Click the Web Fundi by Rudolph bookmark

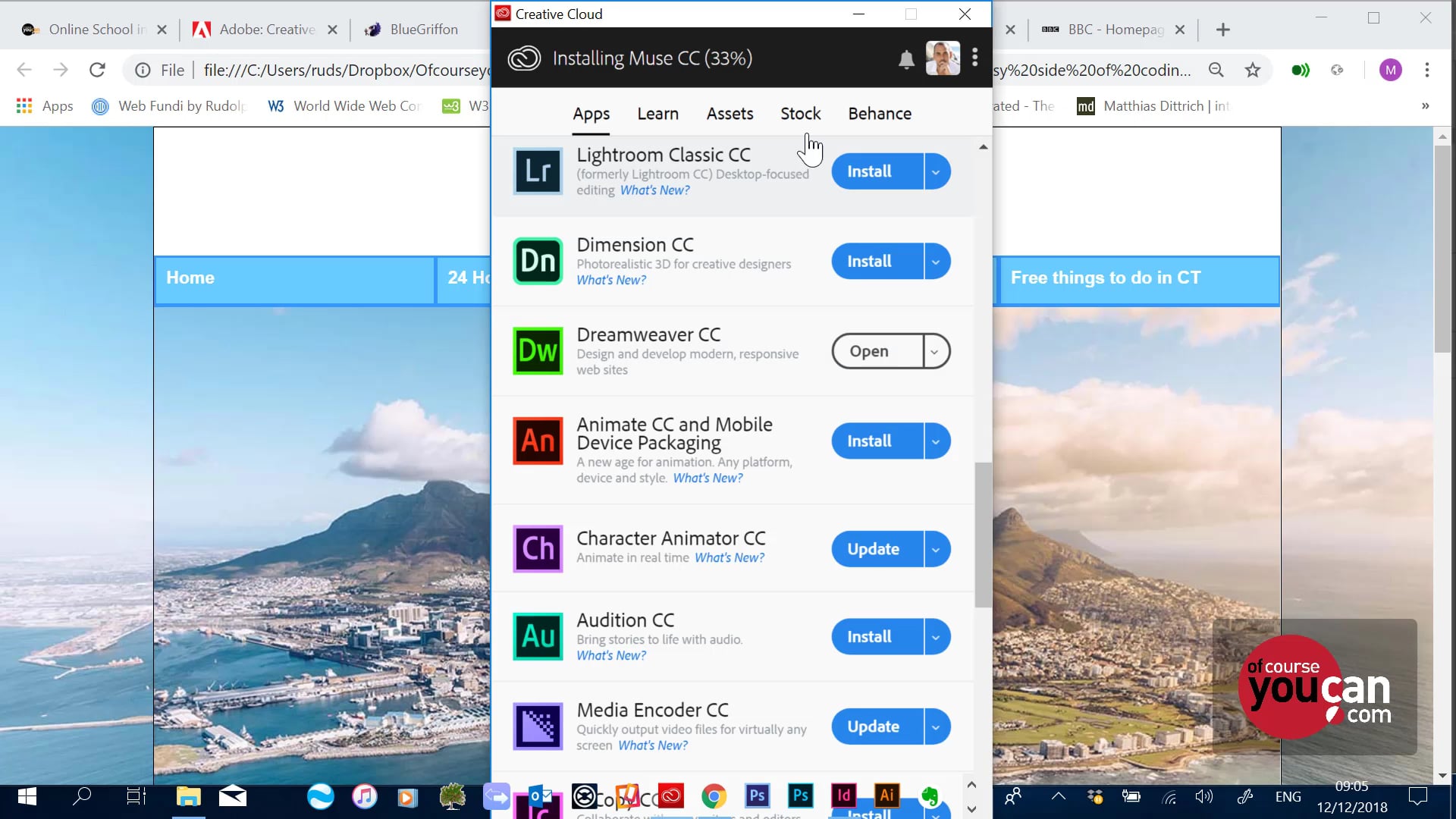(170, 106)
